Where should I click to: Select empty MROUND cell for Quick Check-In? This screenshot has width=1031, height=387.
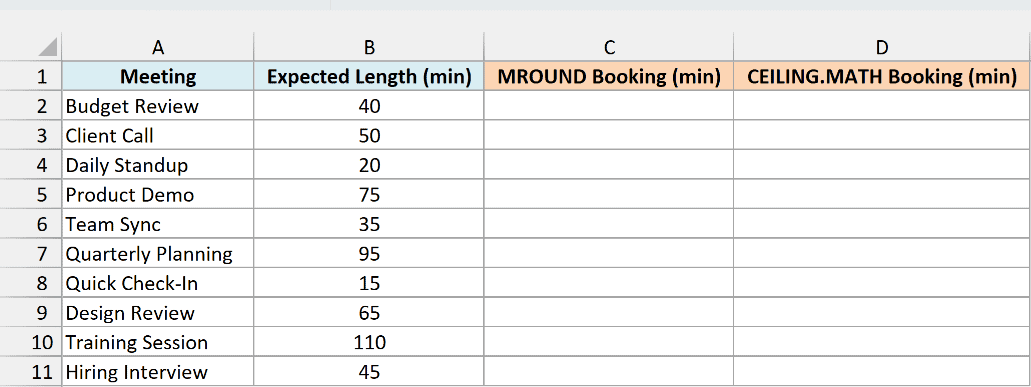tap(609, 283)
